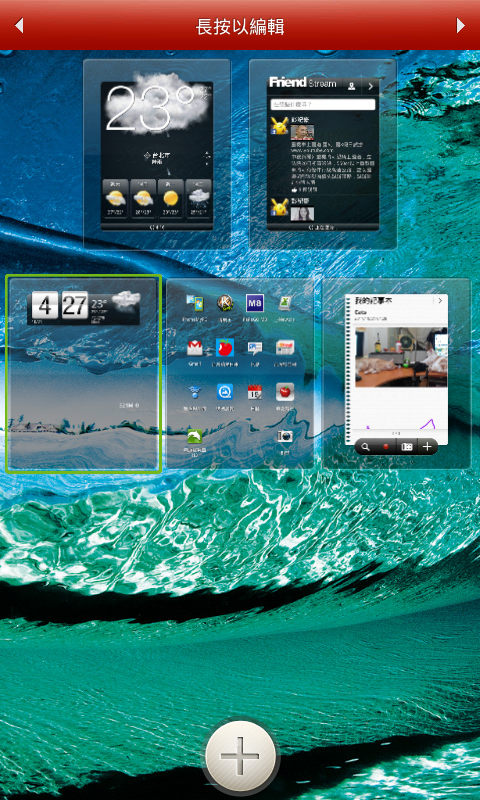
Task: Open the messages speech-bubble app icon
Action: click(255, 348)
